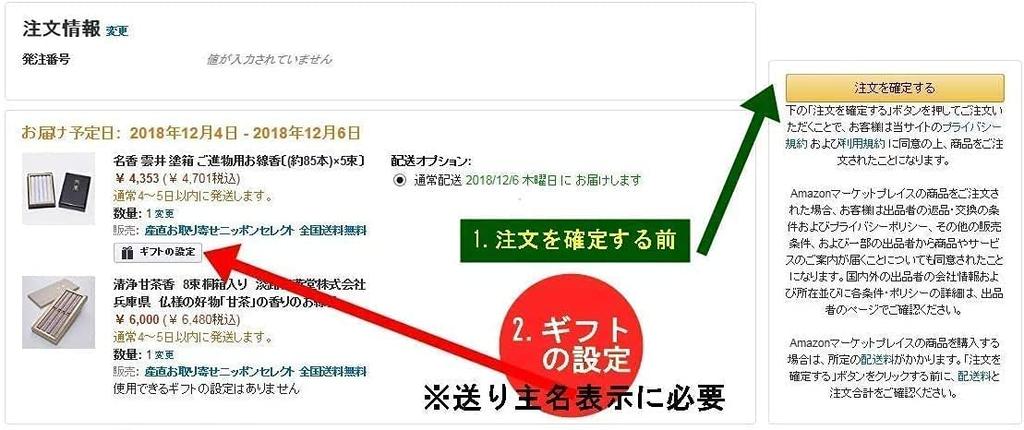Click the gift box icon in ギフトの設定
The width and height of the screenshot is (1024, 430).
[x=128, y=252]
